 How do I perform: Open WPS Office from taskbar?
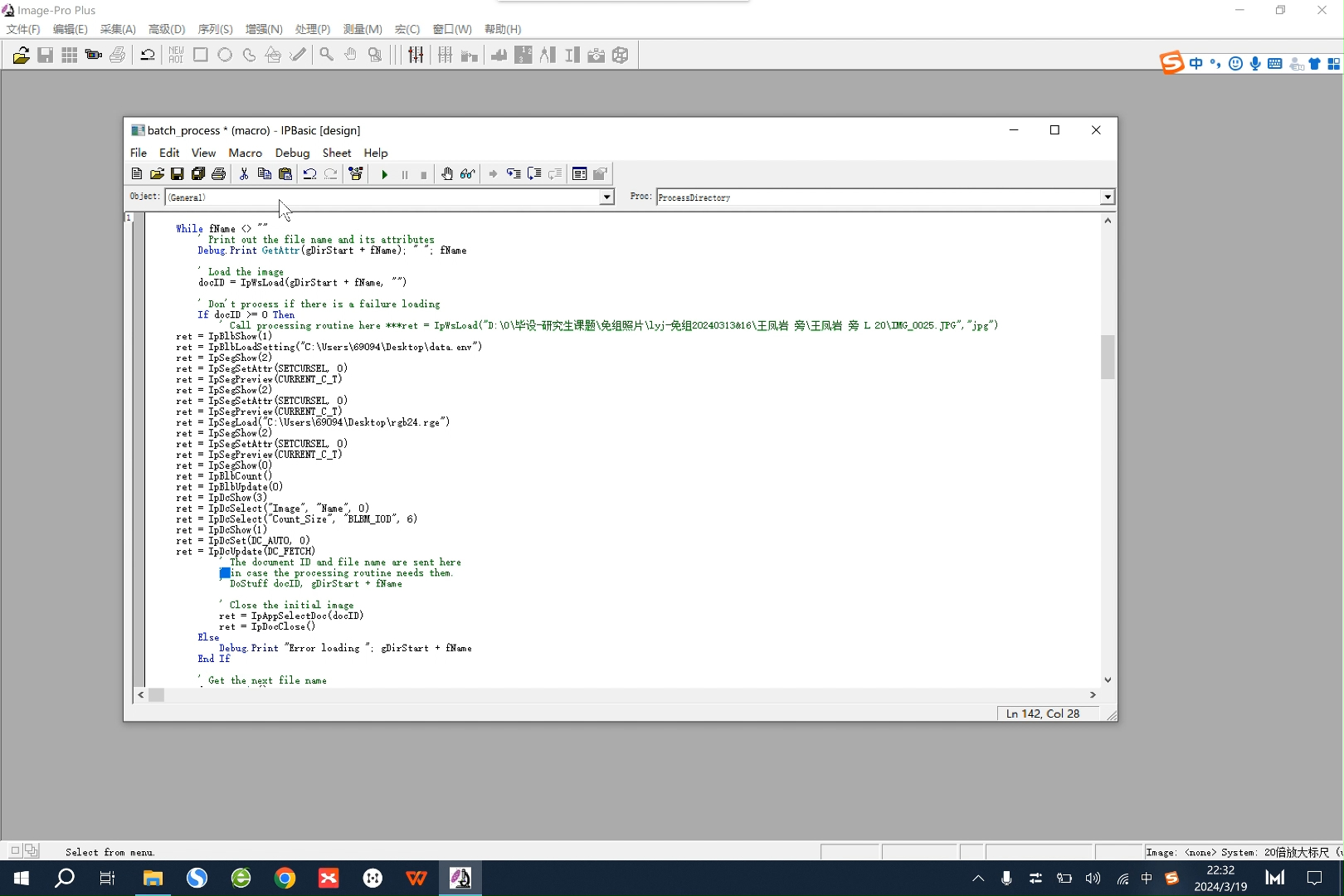[416, 878]
